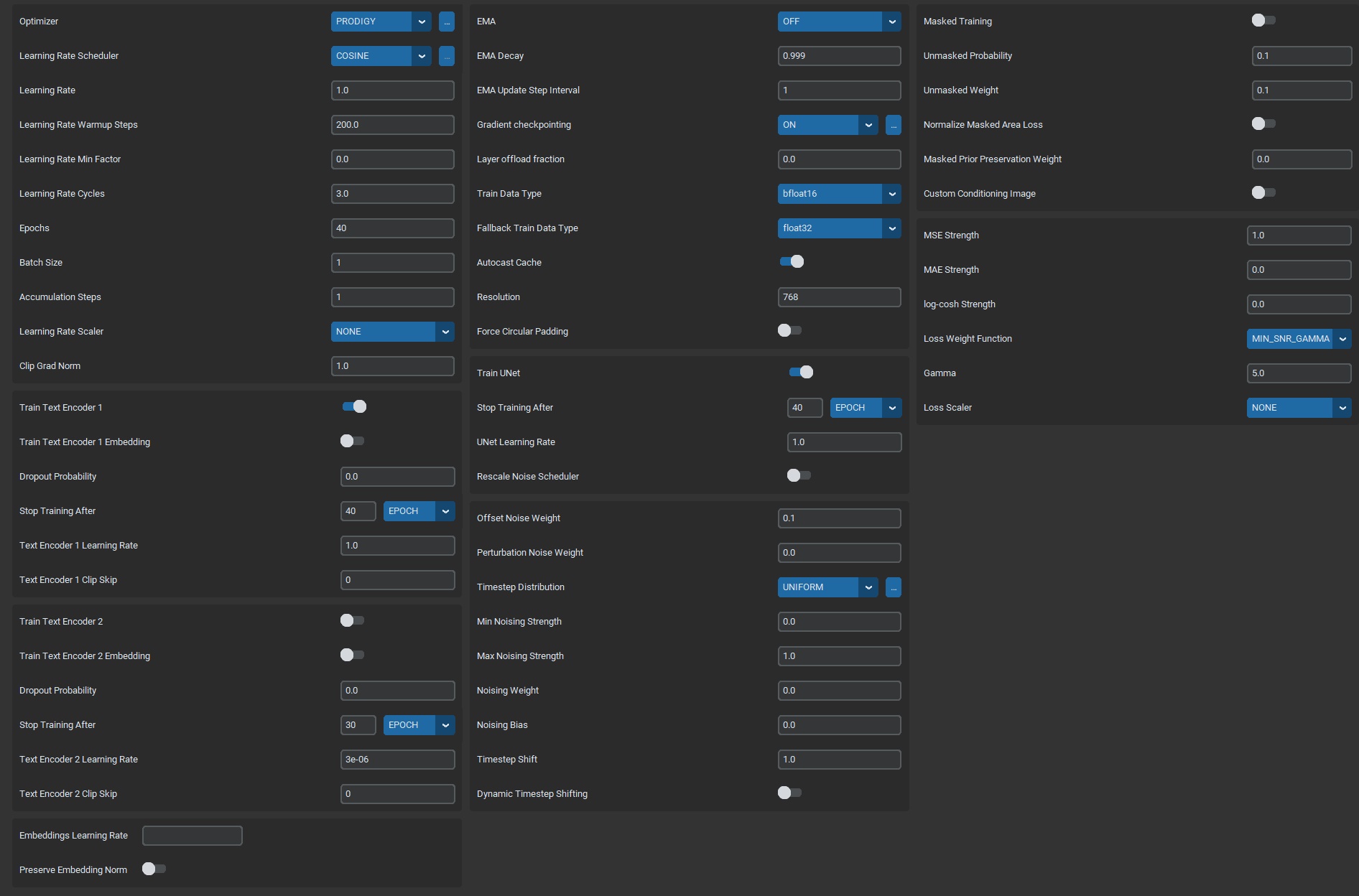The height and width of the screenshot is (896, 1359).
Task: Open the Learning Rate Scheduler COSINE dropdown
Action: (x=381, y=56)
